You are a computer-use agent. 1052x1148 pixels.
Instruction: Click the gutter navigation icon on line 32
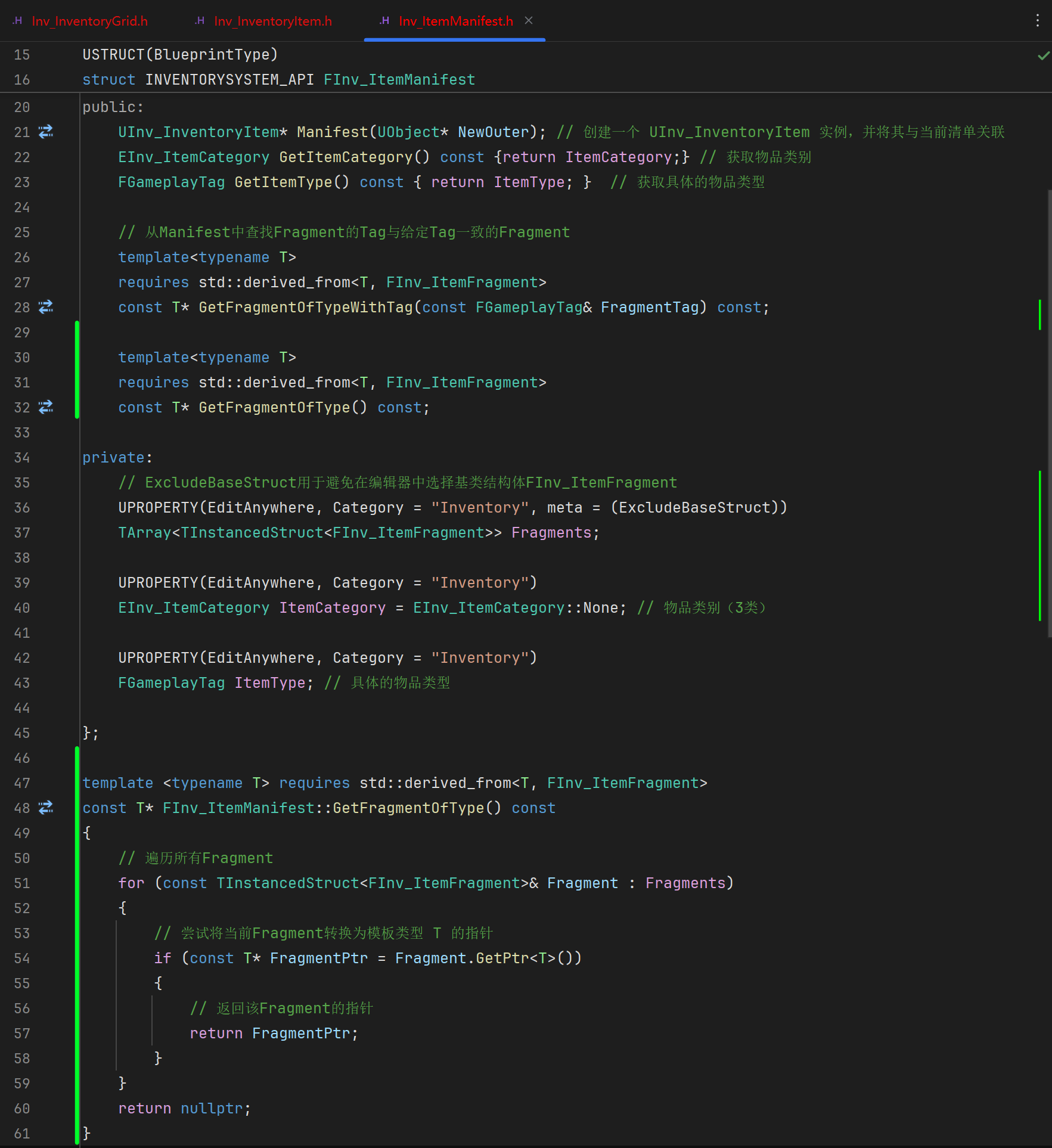click(x=46, y=407)
